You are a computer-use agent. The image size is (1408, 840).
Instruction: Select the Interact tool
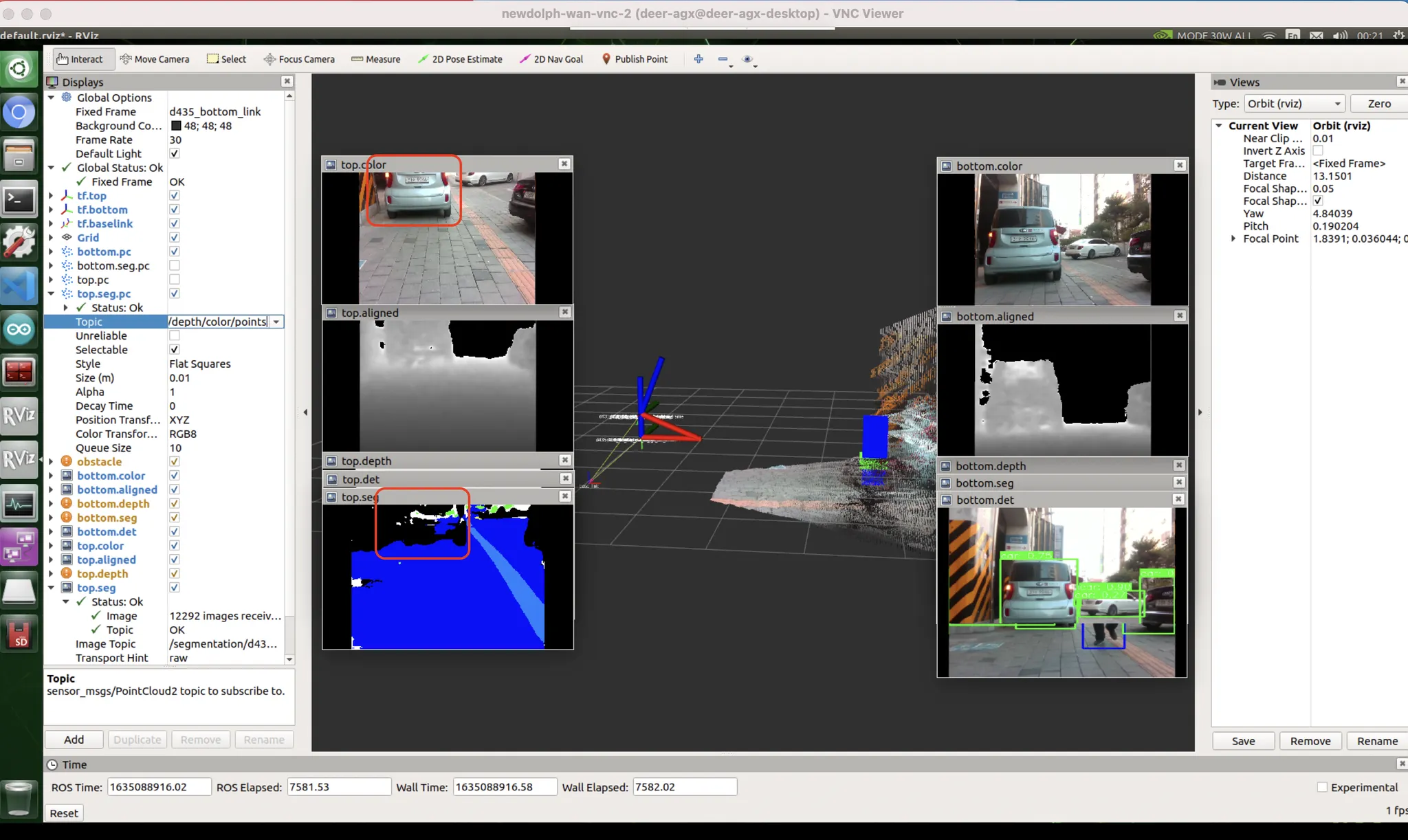80,59
